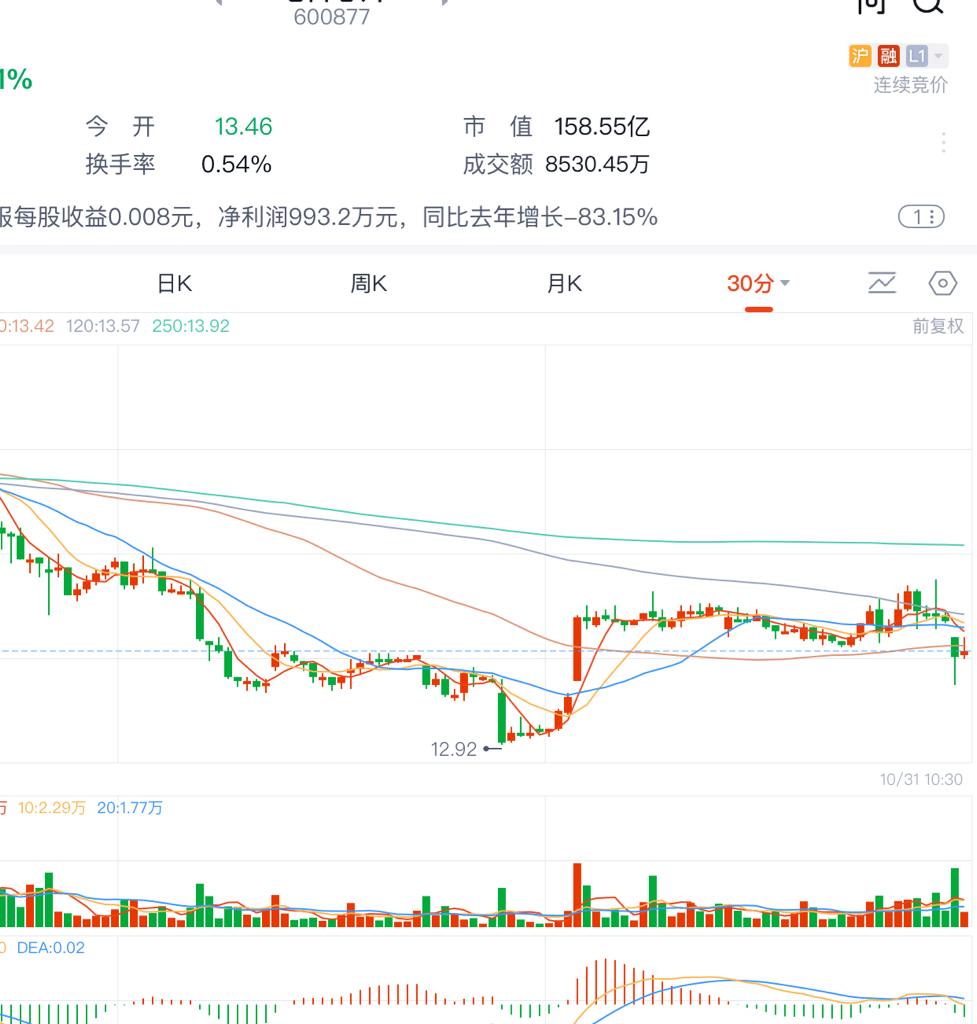This screenshot has width=977, height=1024.
Task: Change the 前复权 adjustment setting
Action: (937, 326)
